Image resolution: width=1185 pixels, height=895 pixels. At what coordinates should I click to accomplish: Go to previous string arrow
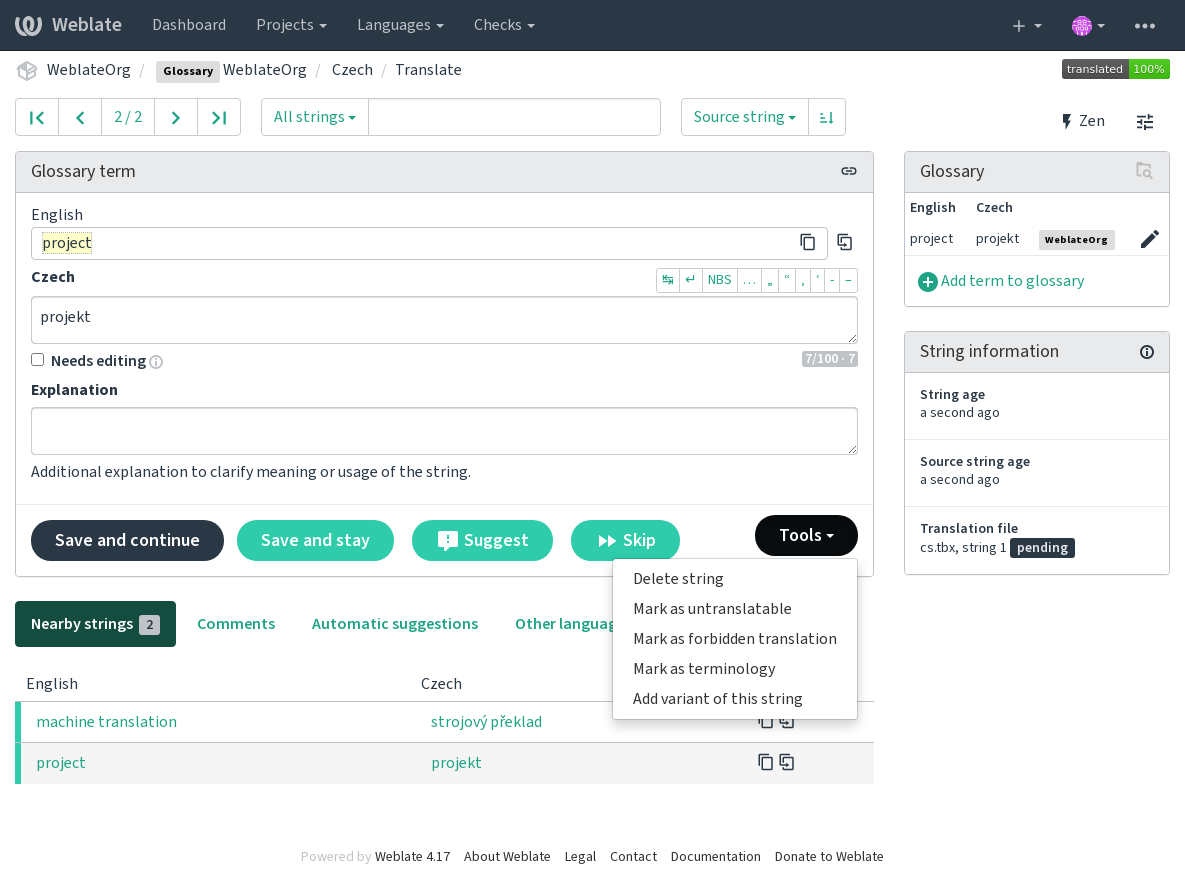pyautogui.click(x=80, y=117)
